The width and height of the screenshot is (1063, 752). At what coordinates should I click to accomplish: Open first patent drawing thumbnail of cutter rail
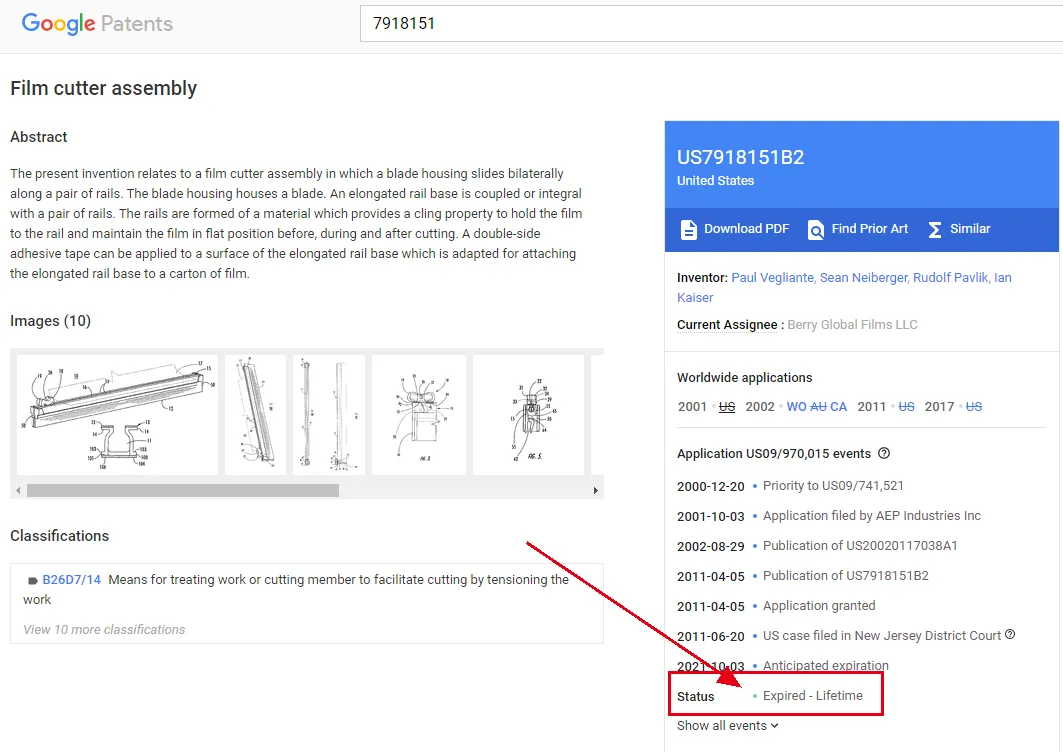[117, 415]
